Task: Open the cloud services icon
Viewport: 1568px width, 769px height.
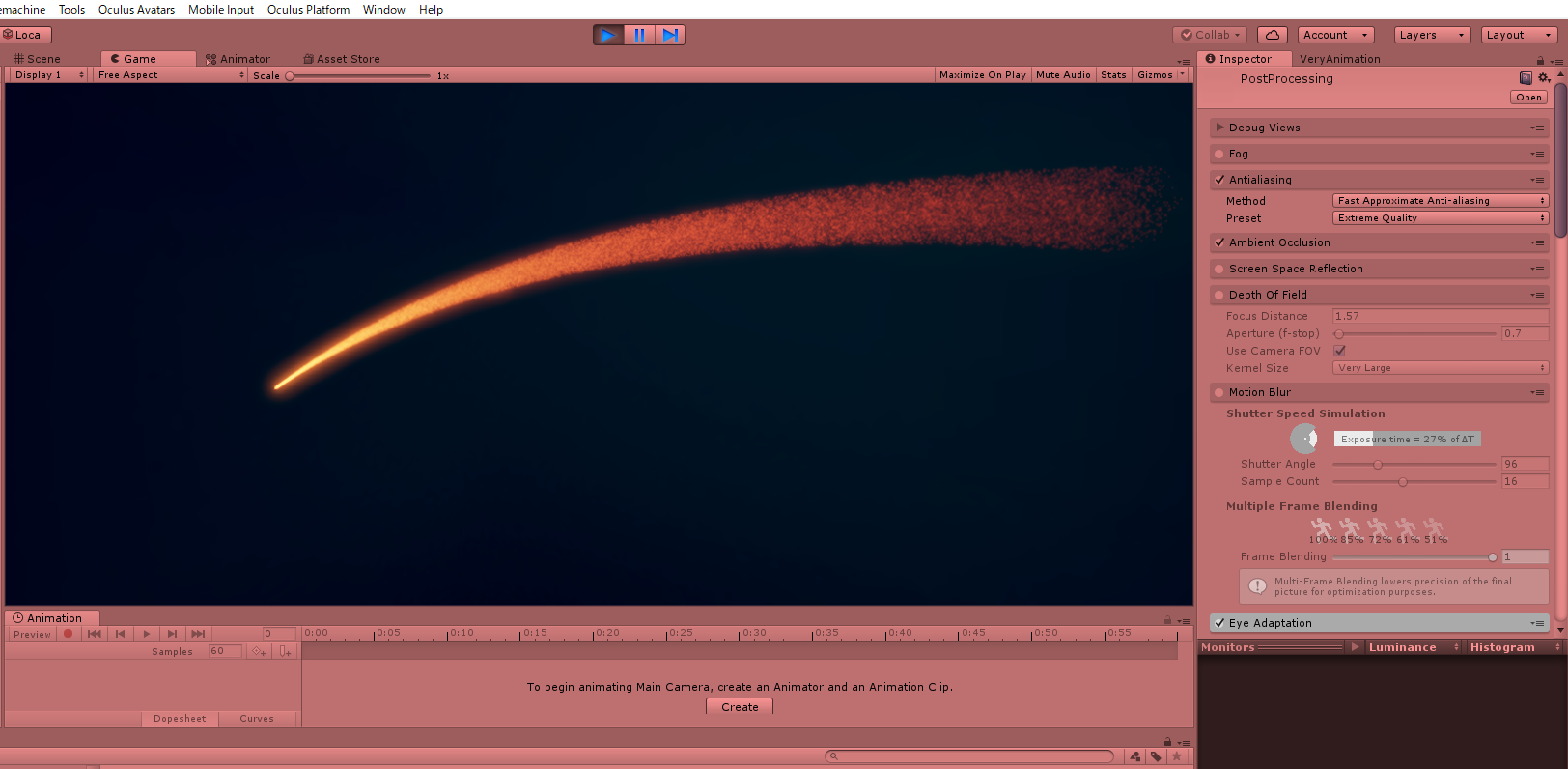Action: (1273, 35)
